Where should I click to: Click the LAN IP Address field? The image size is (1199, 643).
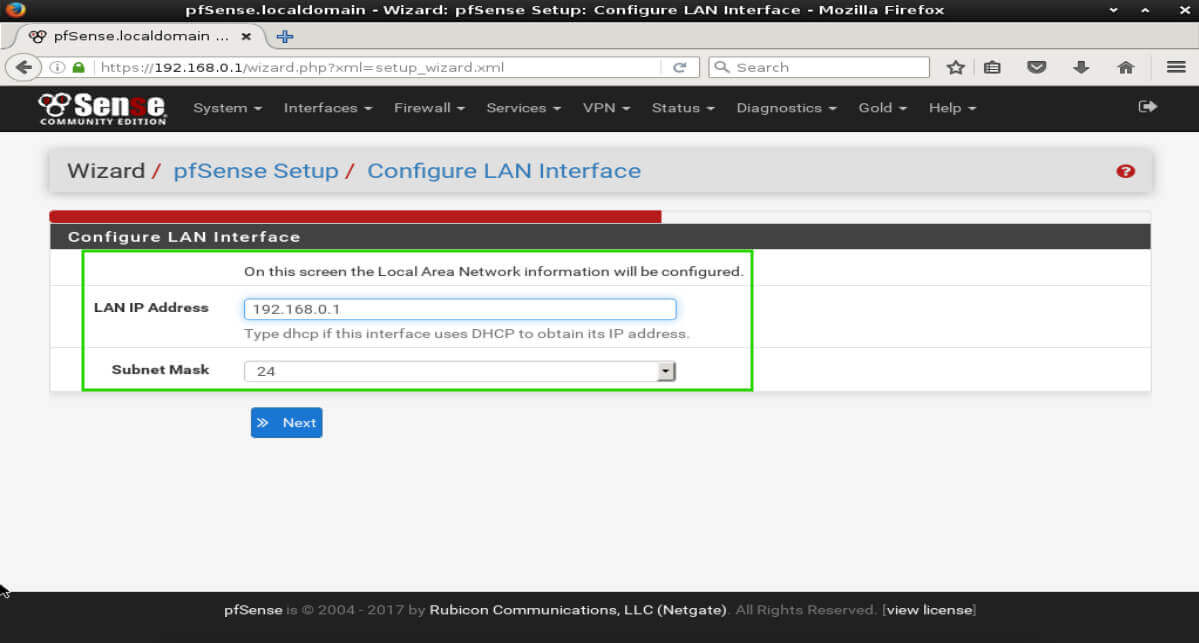[460, 309]
